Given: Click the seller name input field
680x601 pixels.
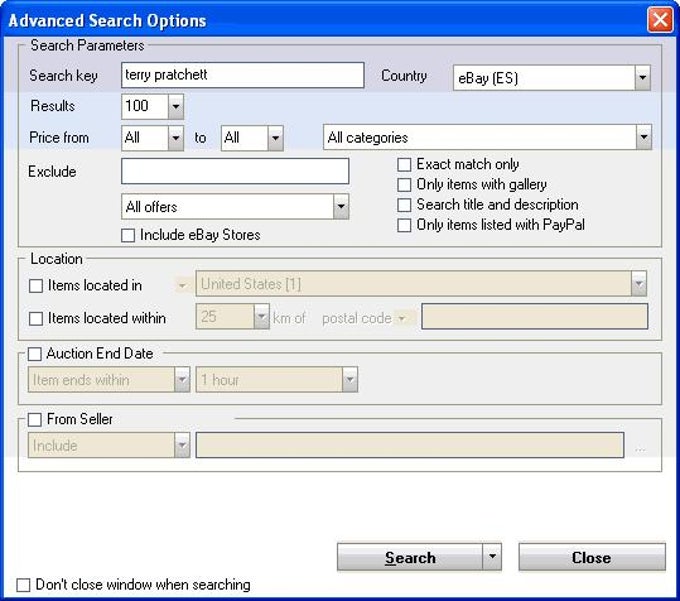Looking at the screenshot, I should pos(410,445).
